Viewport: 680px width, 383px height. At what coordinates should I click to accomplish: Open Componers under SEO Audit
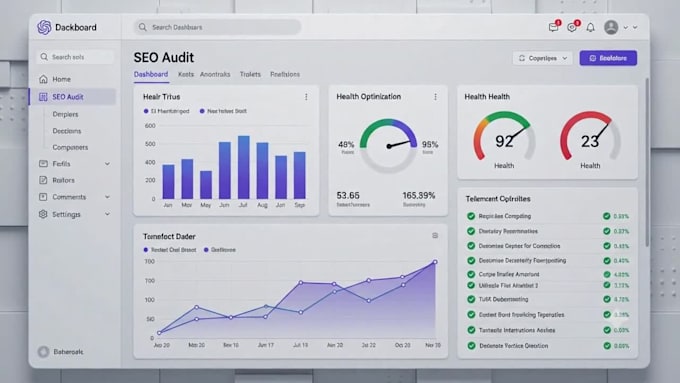tap(70, 147)
